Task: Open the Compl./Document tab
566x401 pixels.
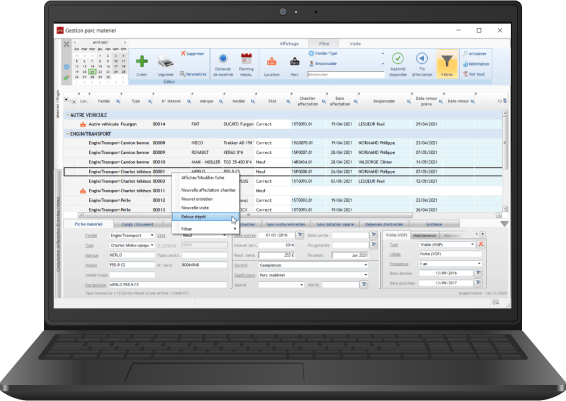Action: tap(137, 224)
